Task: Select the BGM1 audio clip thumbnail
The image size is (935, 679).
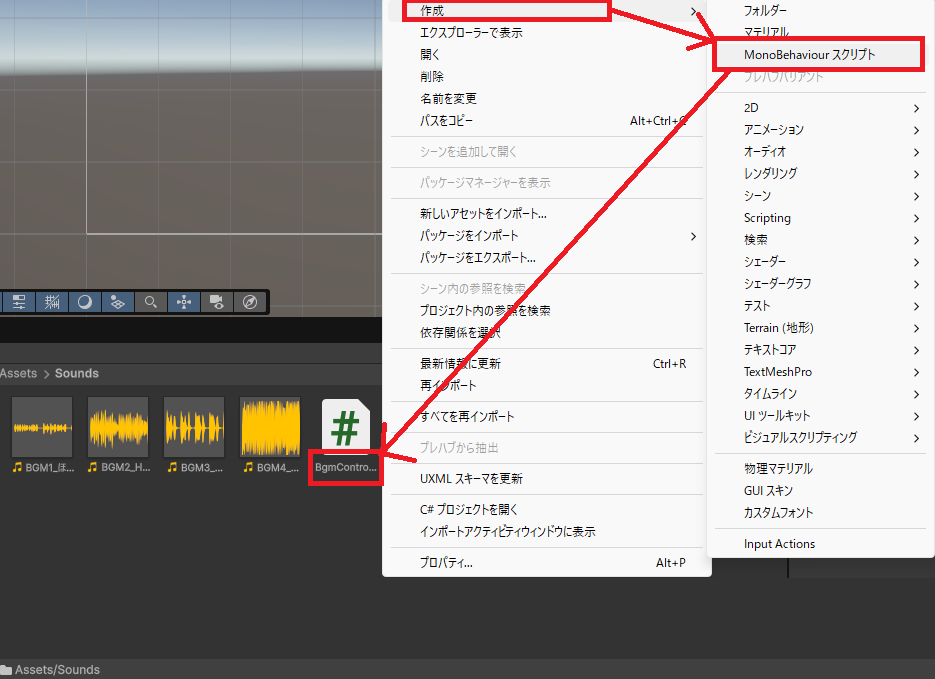Action: (x=42, y=427)
